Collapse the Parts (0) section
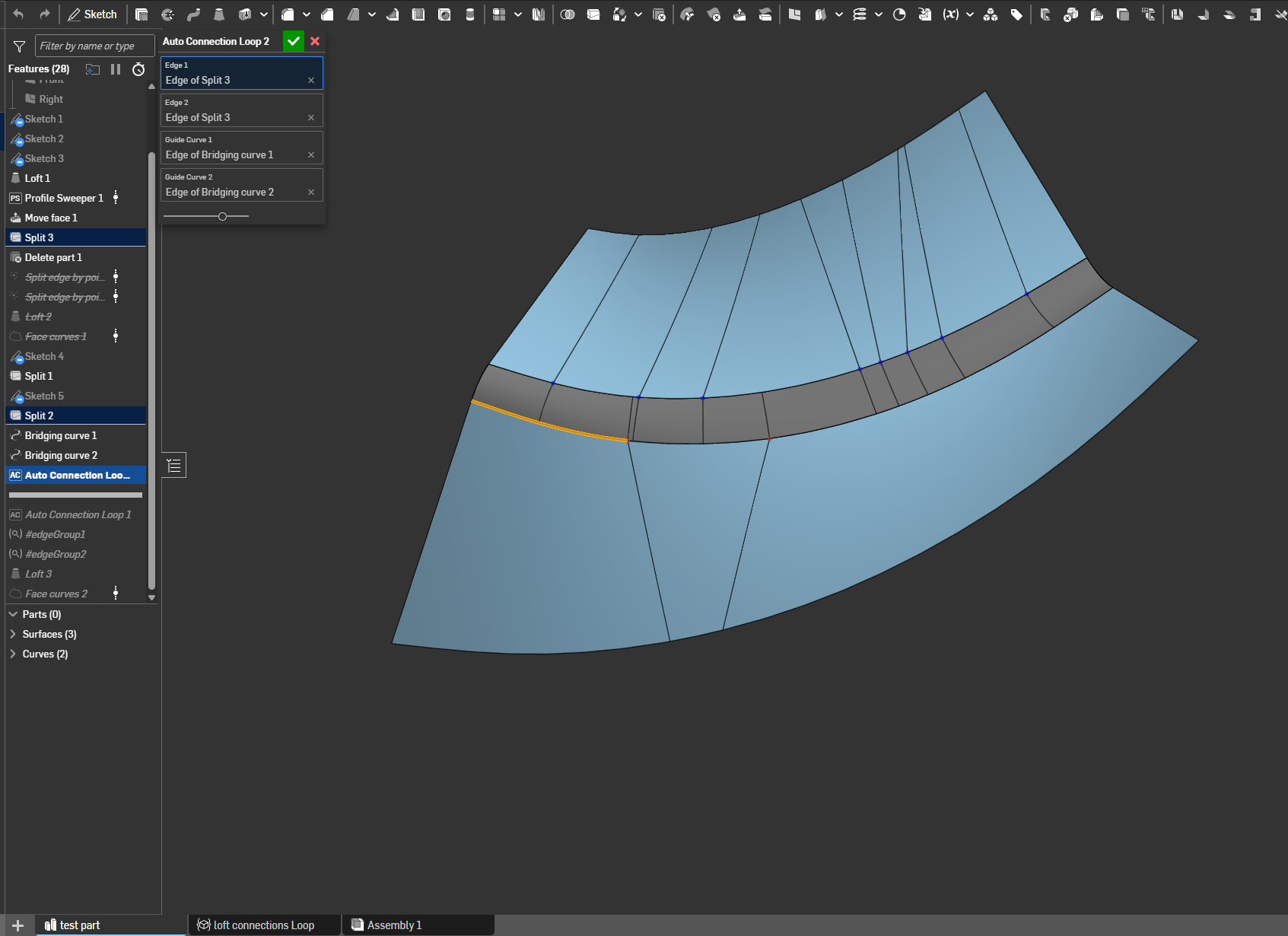Screen dimensions: 1288x936 point(13,614)
